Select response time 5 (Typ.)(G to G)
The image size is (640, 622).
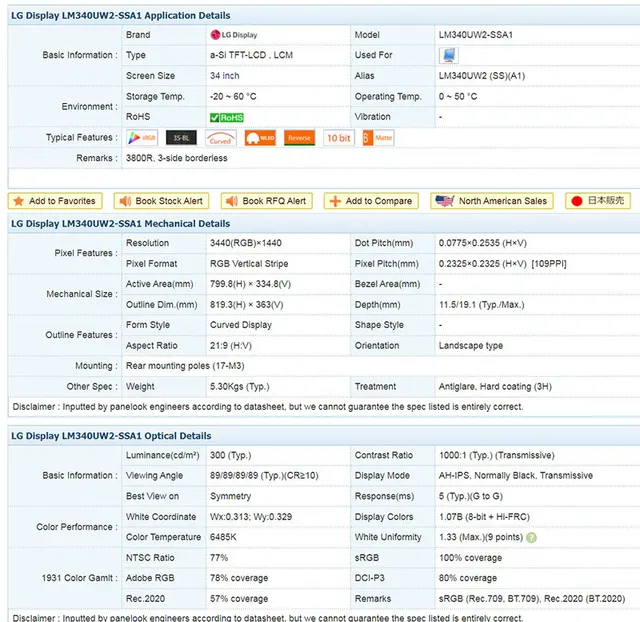[471, 497]
